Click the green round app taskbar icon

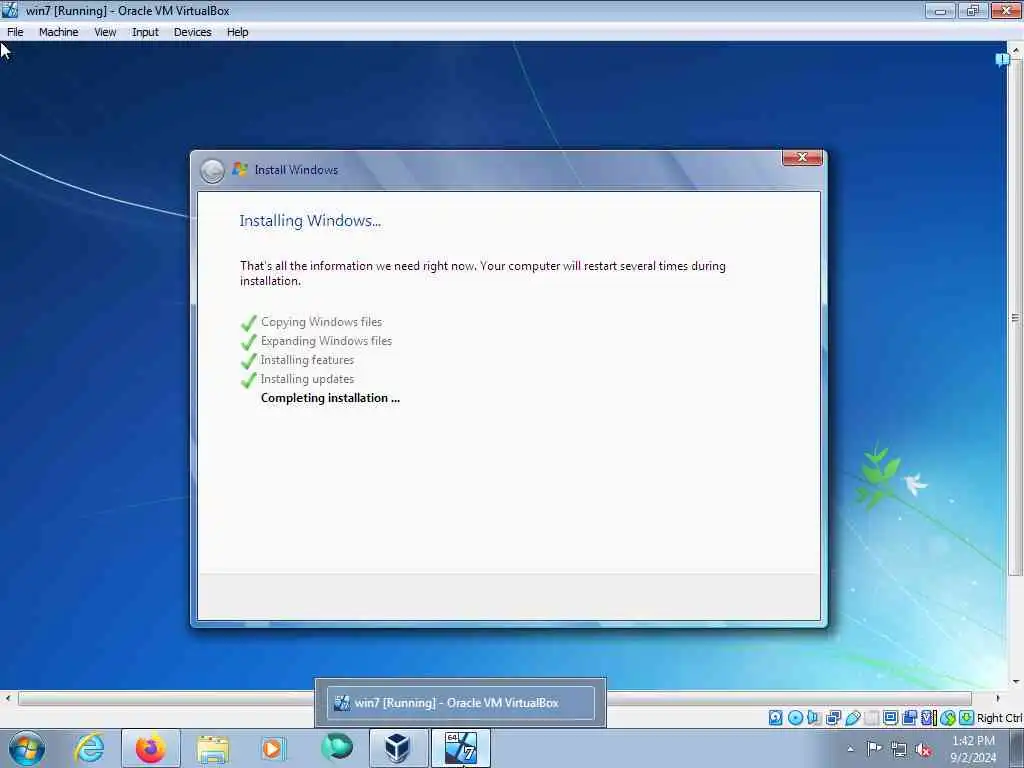coord(336,747)
